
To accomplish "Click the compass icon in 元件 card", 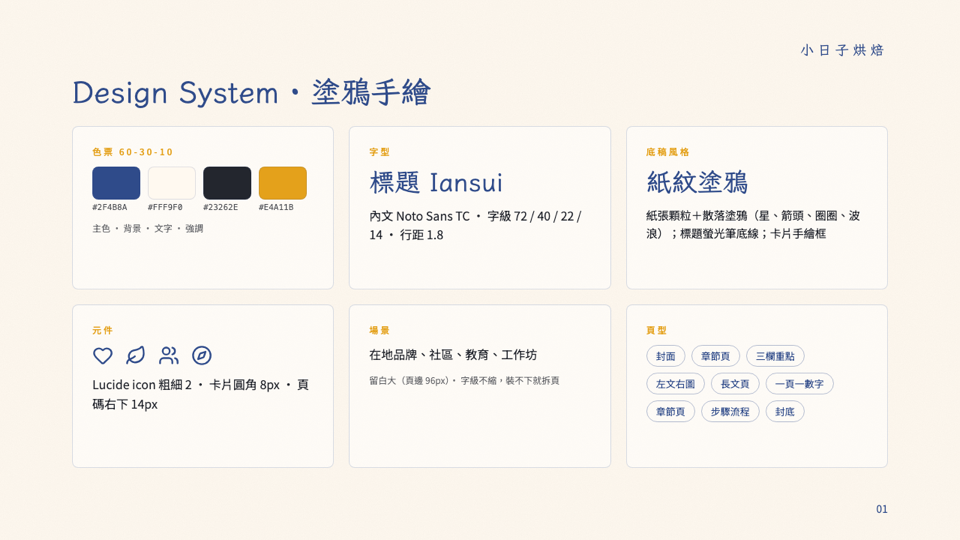I will click(201, 355).
